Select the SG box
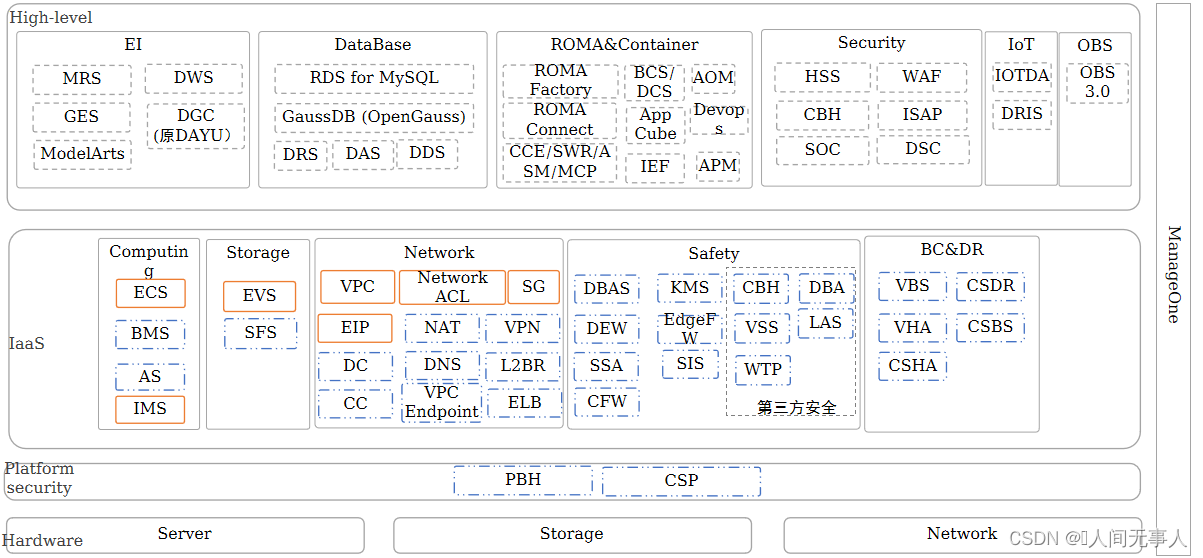 pyautogui.click(x=534, y=287)
